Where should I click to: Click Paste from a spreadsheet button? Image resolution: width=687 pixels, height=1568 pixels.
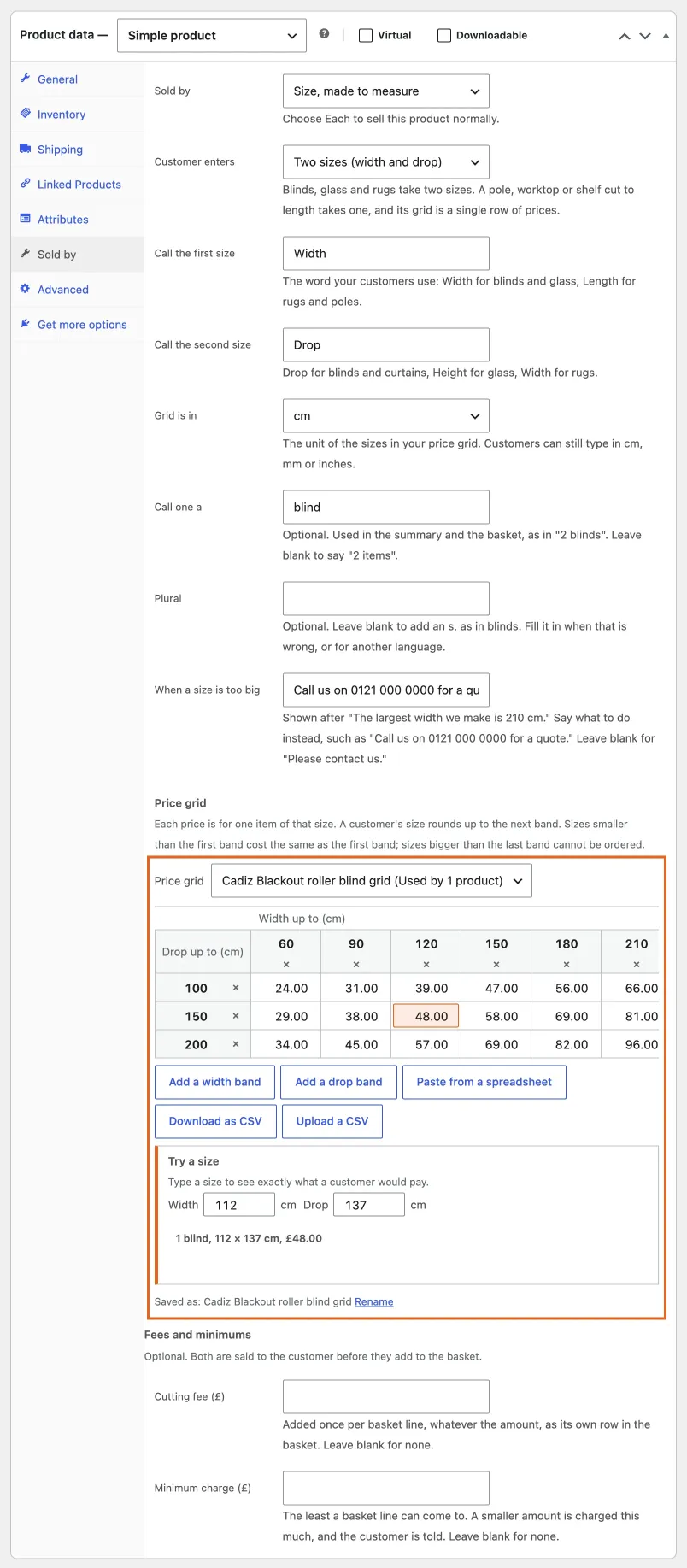pos(484,1082)
